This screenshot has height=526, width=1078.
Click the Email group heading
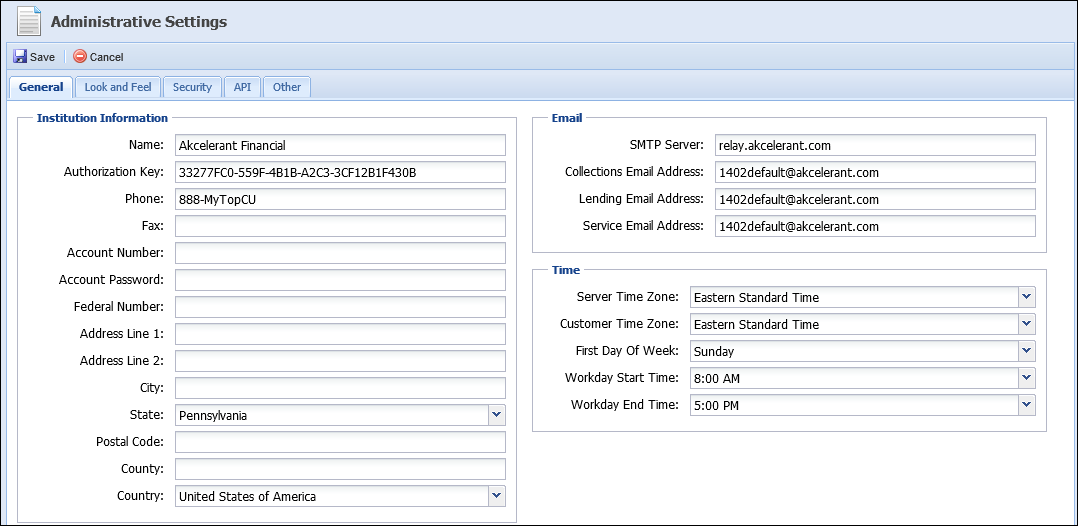[x=567, y=118]
